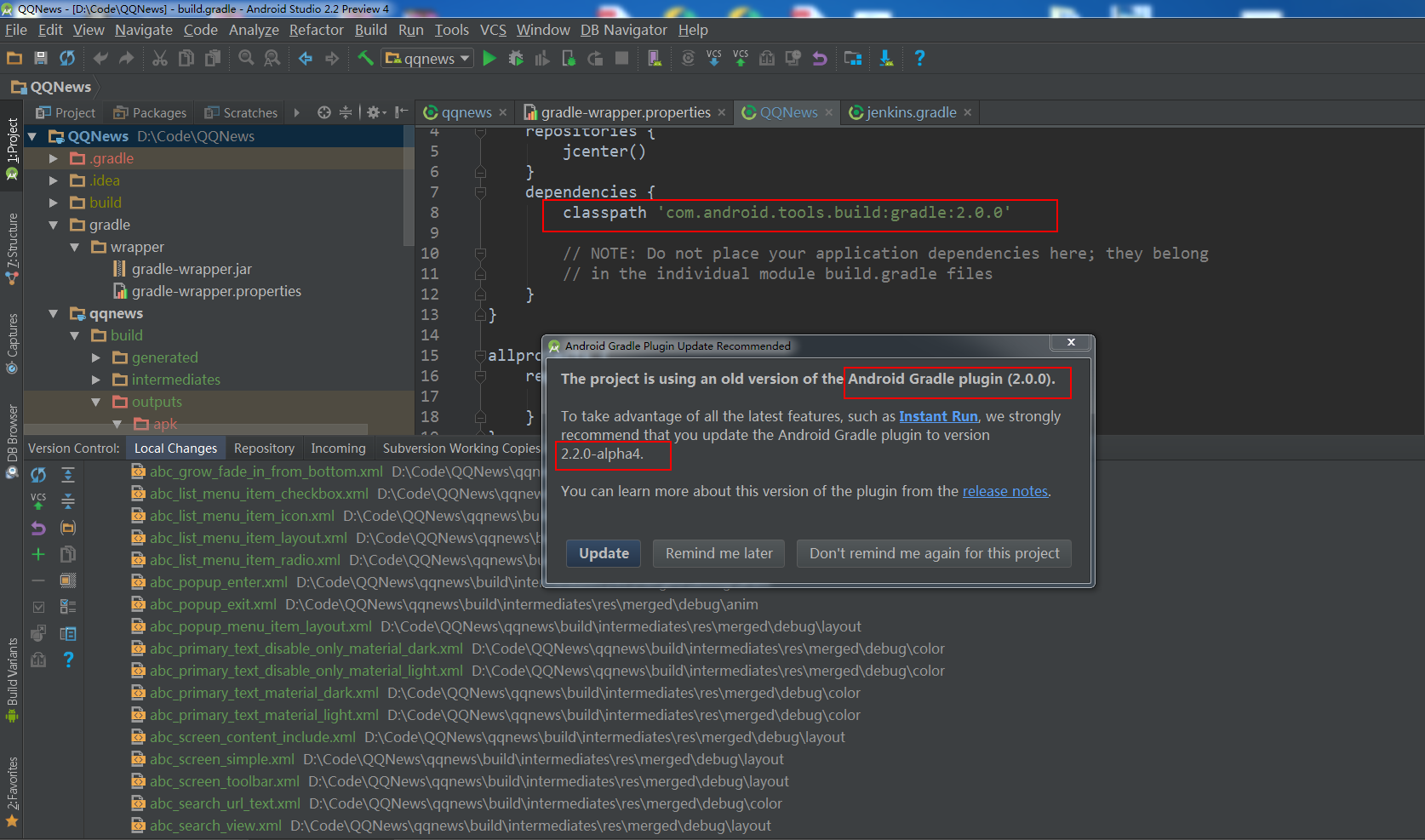1425x840 pixels.
Task: Click the Stop square icon
Action: (x=622, y=58)
